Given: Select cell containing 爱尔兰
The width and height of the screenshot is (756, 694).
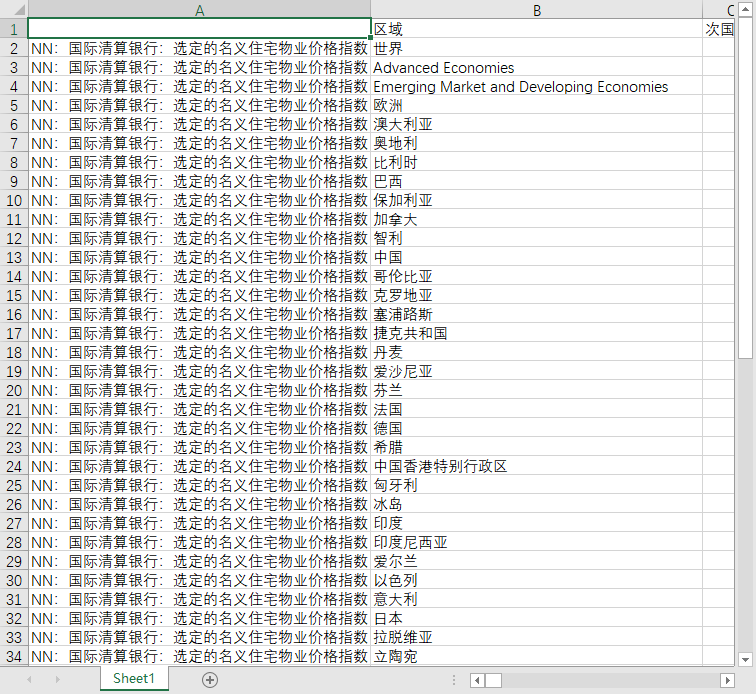Looking at the screenshot, I should click(537, 561).
